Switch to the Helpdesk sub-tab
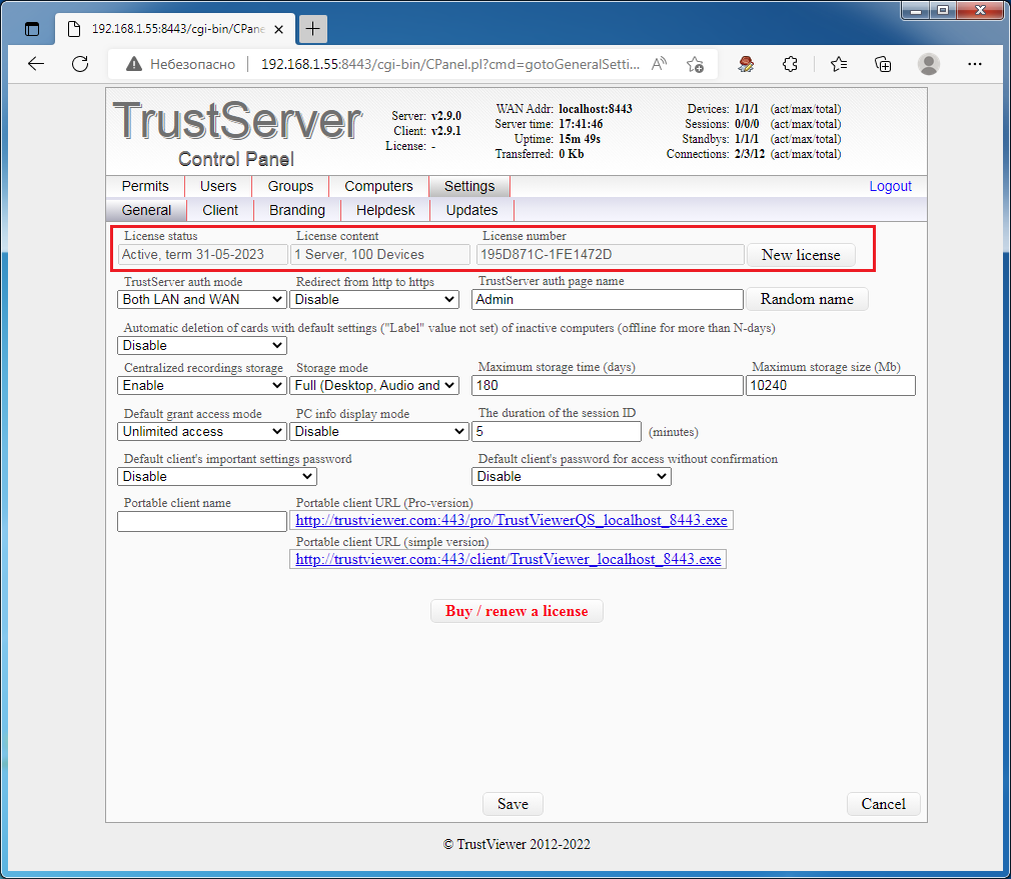 click(x=386, y=210)
